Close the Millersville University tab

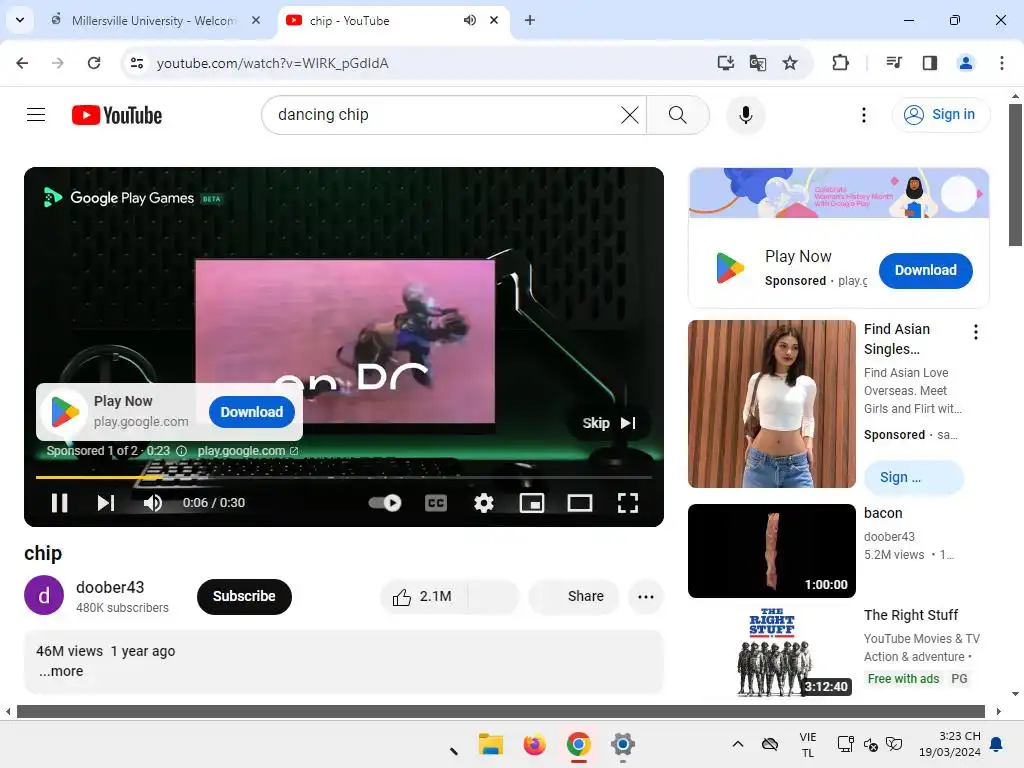coord(256,20)
